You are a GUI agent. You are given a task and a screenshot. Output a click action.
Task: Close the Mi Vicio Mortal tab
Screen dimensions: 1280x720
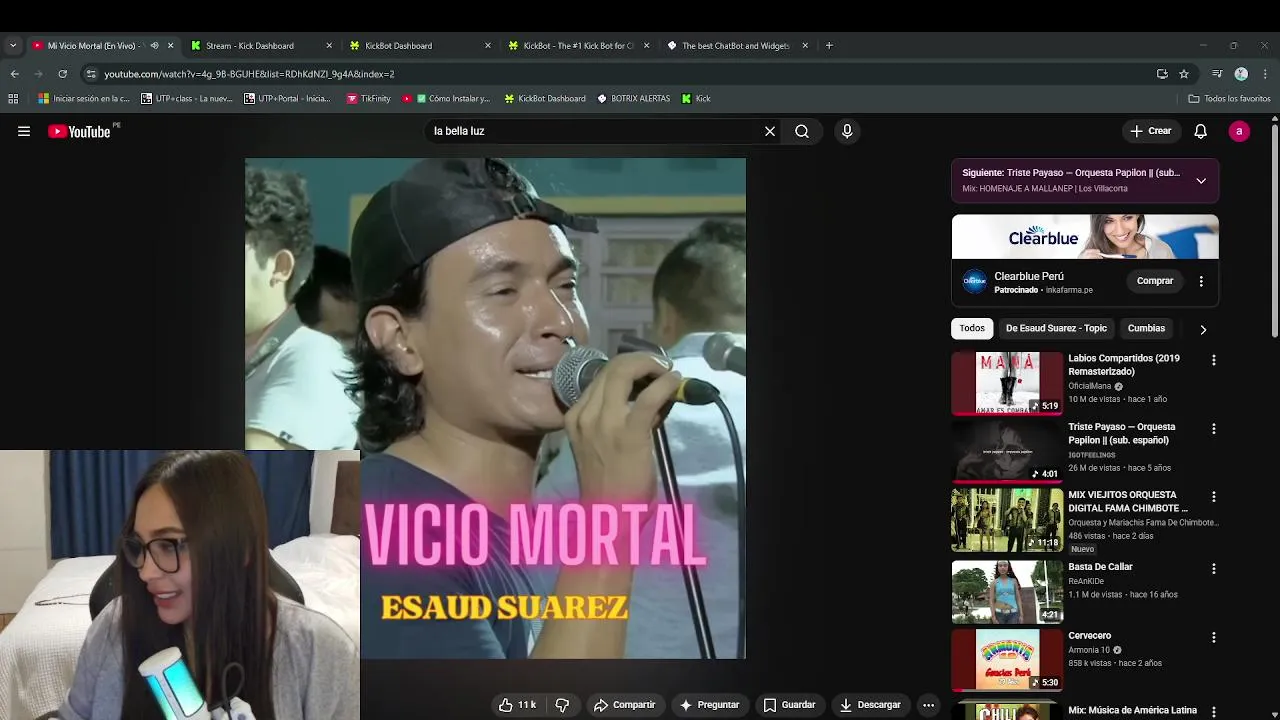[x=170, y=46]
